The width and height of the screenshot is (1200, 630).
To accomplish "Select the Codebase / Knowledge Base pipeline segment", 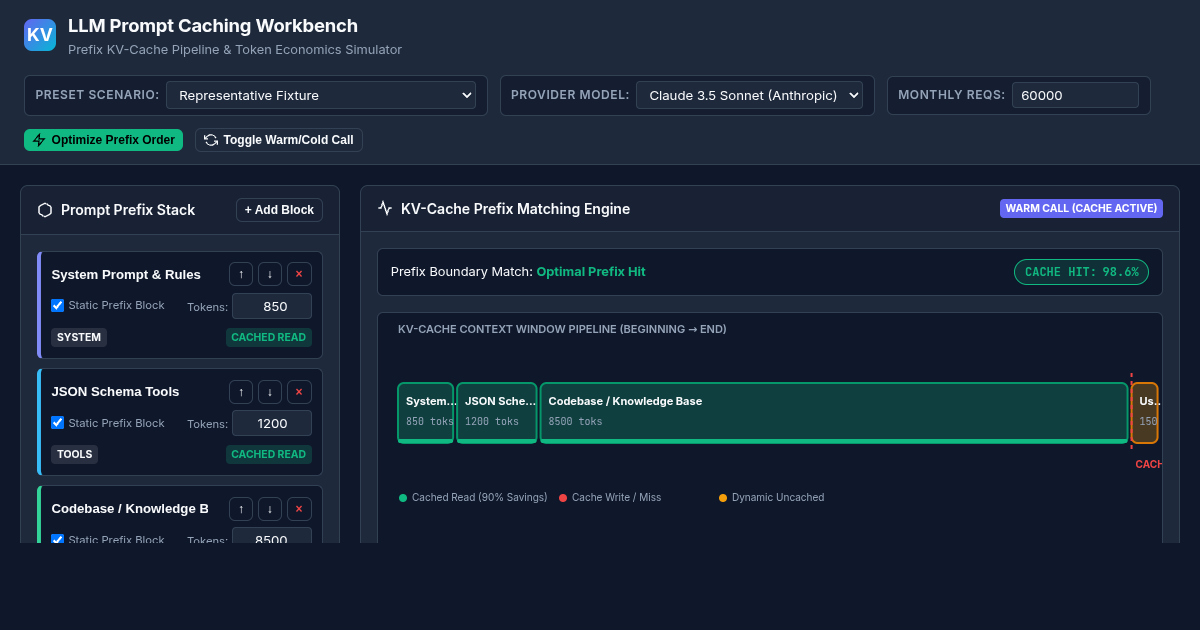I will click(834, 412).
